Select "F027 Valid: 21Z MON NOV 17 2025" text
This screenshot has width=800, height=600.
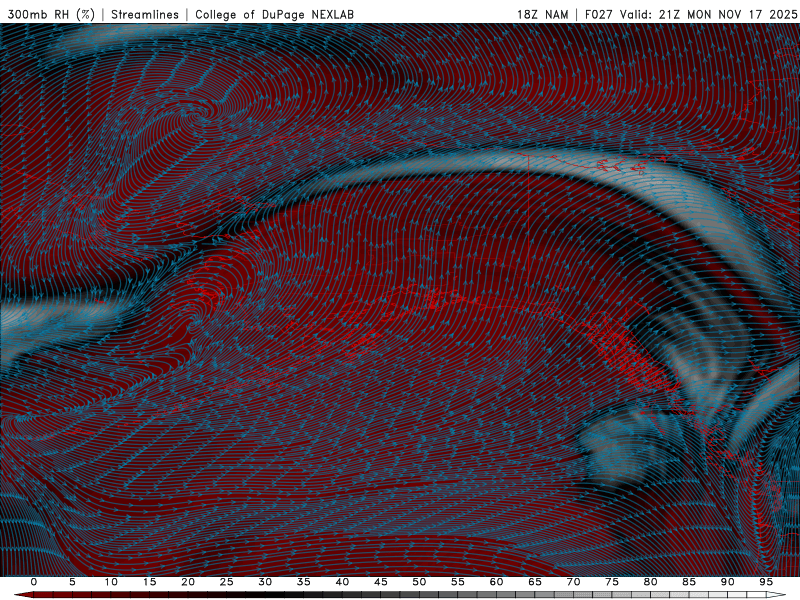(691, 15)
